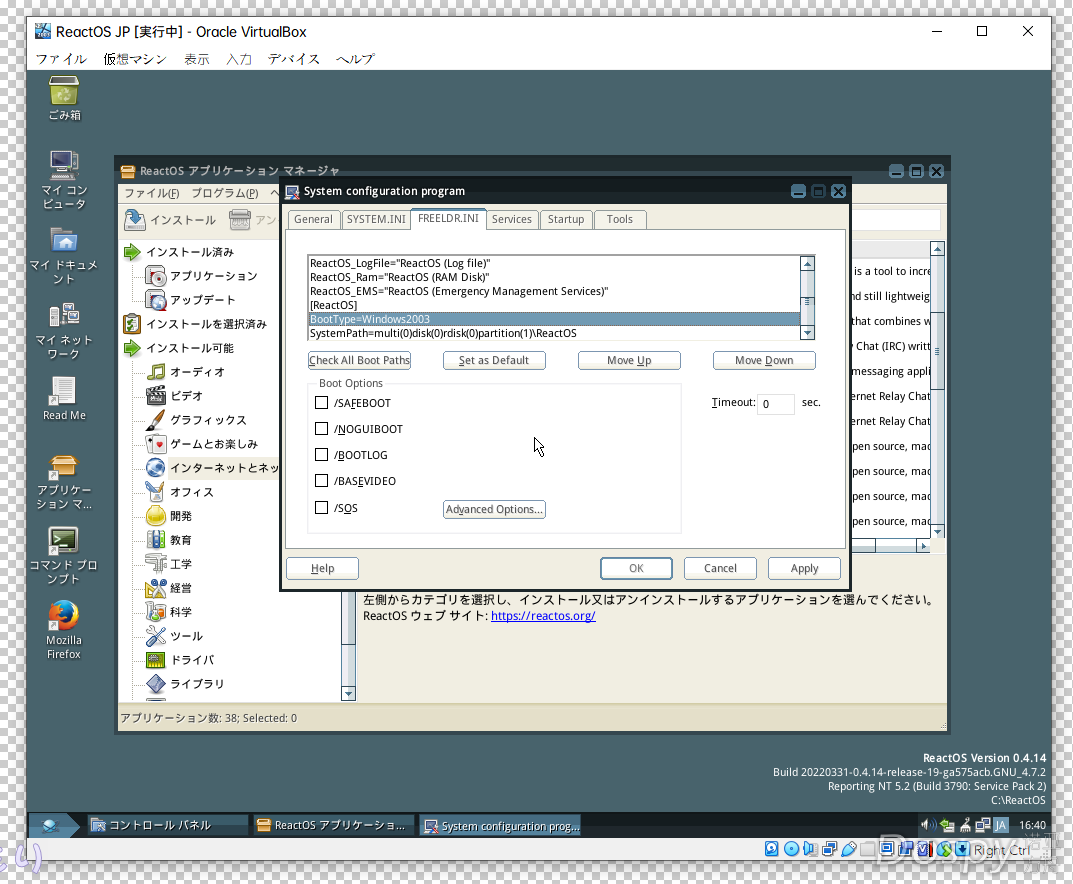Viewport: 1073px width, 884px height.
Task: Enable the /NOGUIBOOT checkbox
Action: (x=322, y=429)
